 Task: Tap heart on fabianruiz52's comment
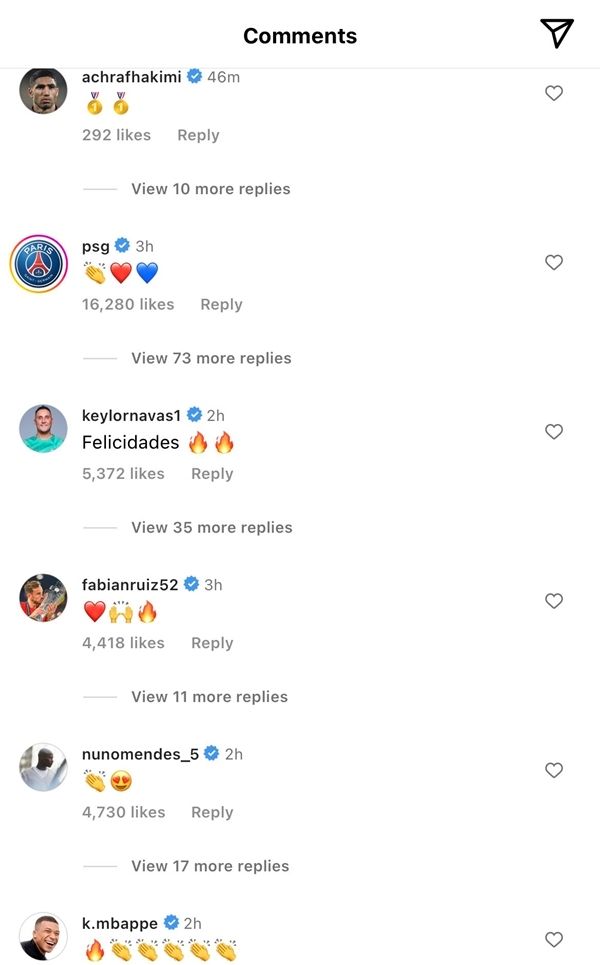click(x=554, y=600)
